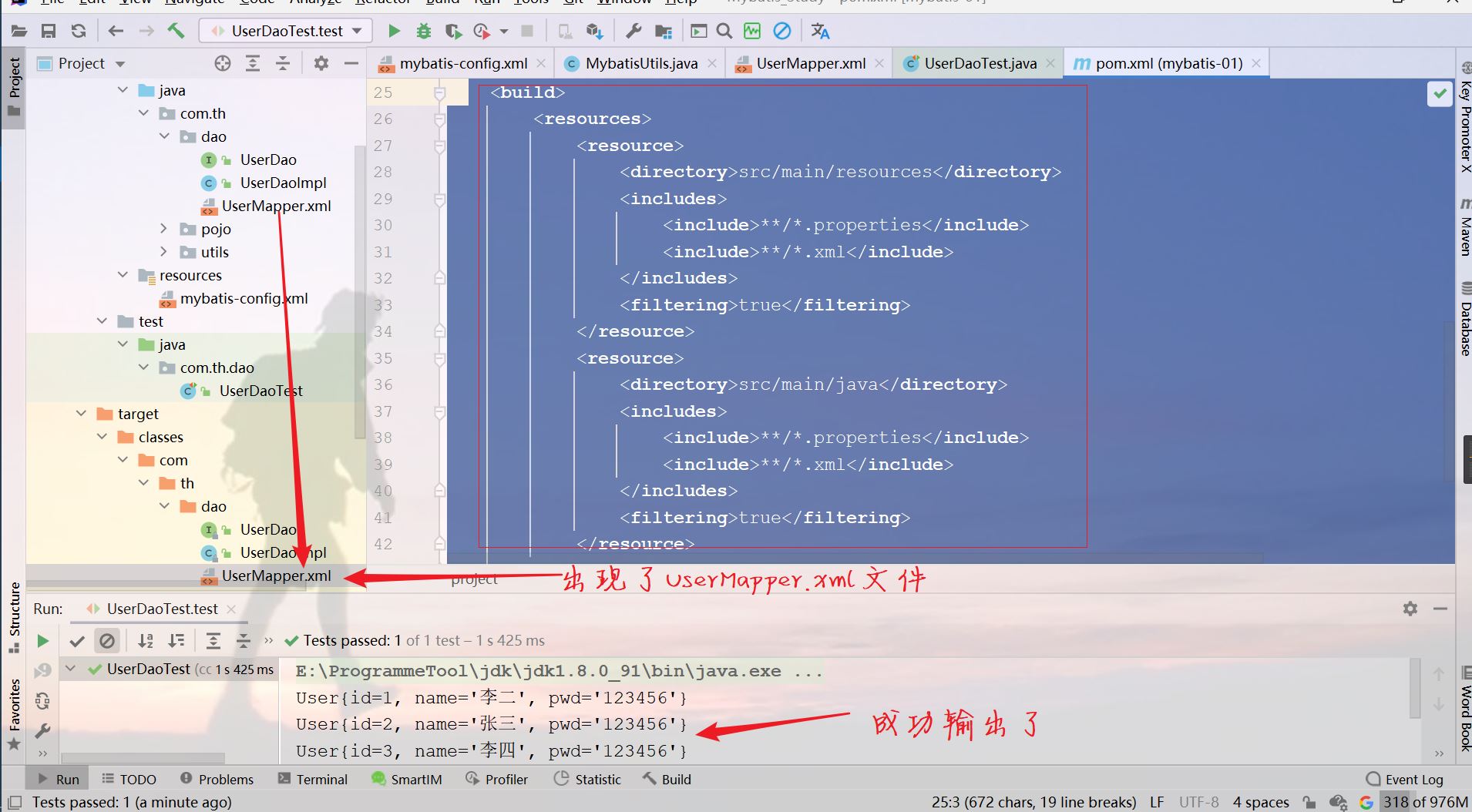Switch to the mybatis-config.xml editor tab
Screen dimensions: 1472x812
tap(462, 63)
